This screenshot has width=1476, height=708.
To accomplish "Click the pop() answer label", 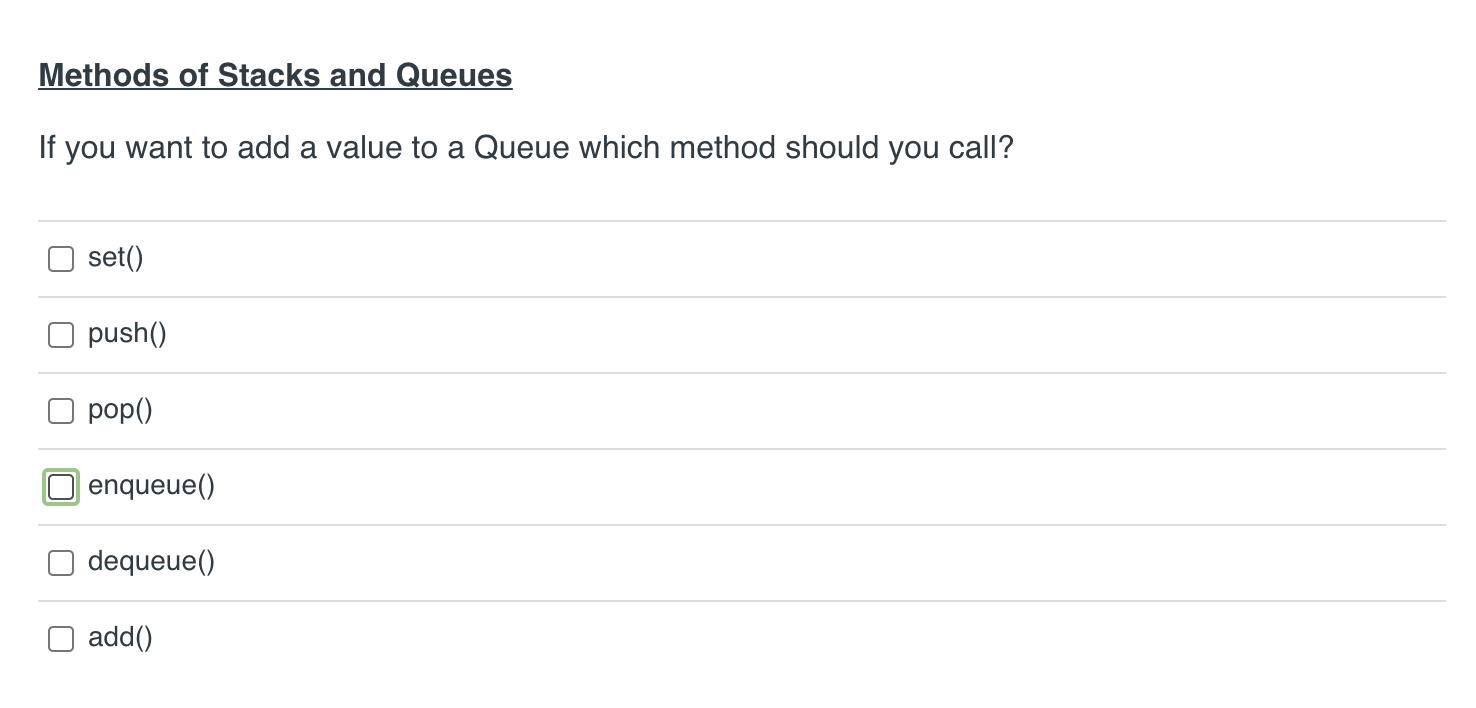I will (119, 409).
